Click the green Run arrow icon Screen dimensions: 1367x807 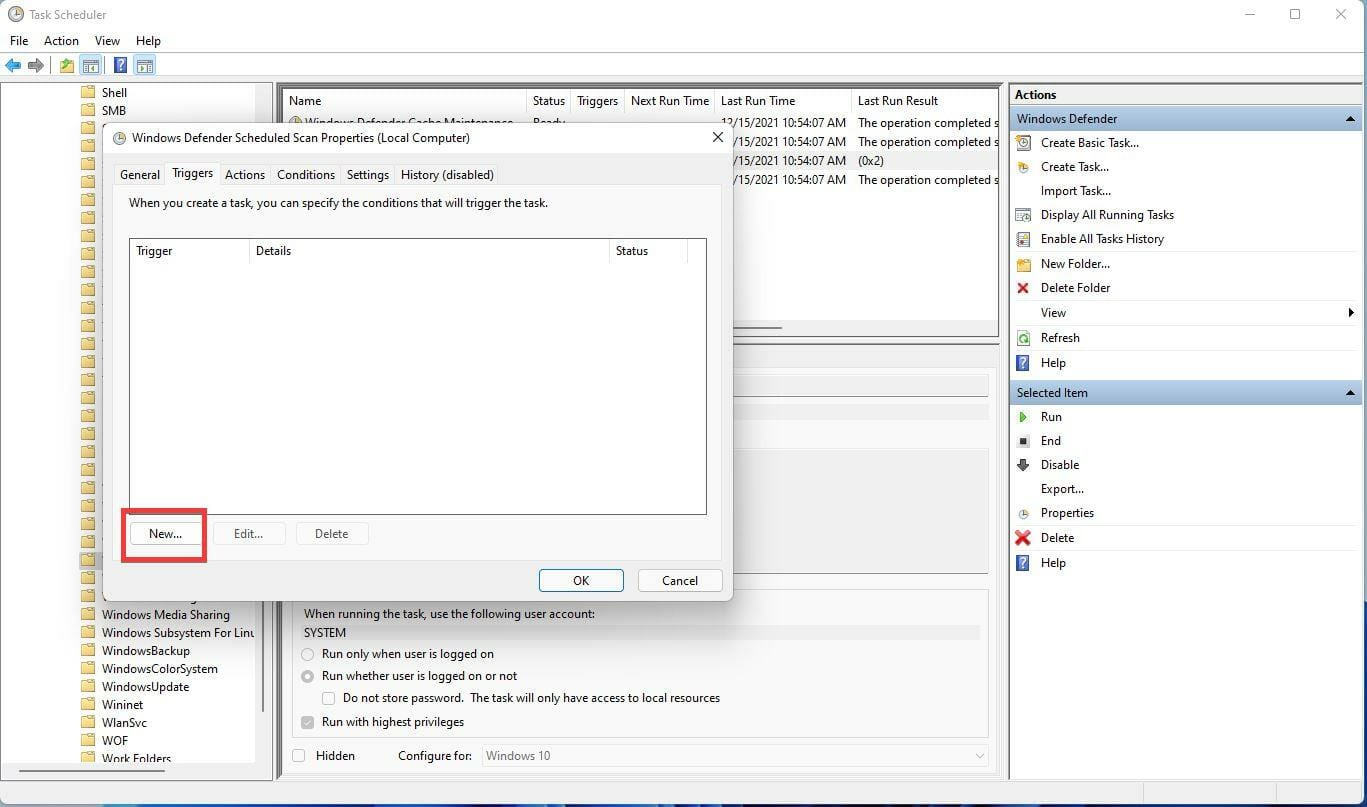pyautogui.click(x=1023, y=417)
